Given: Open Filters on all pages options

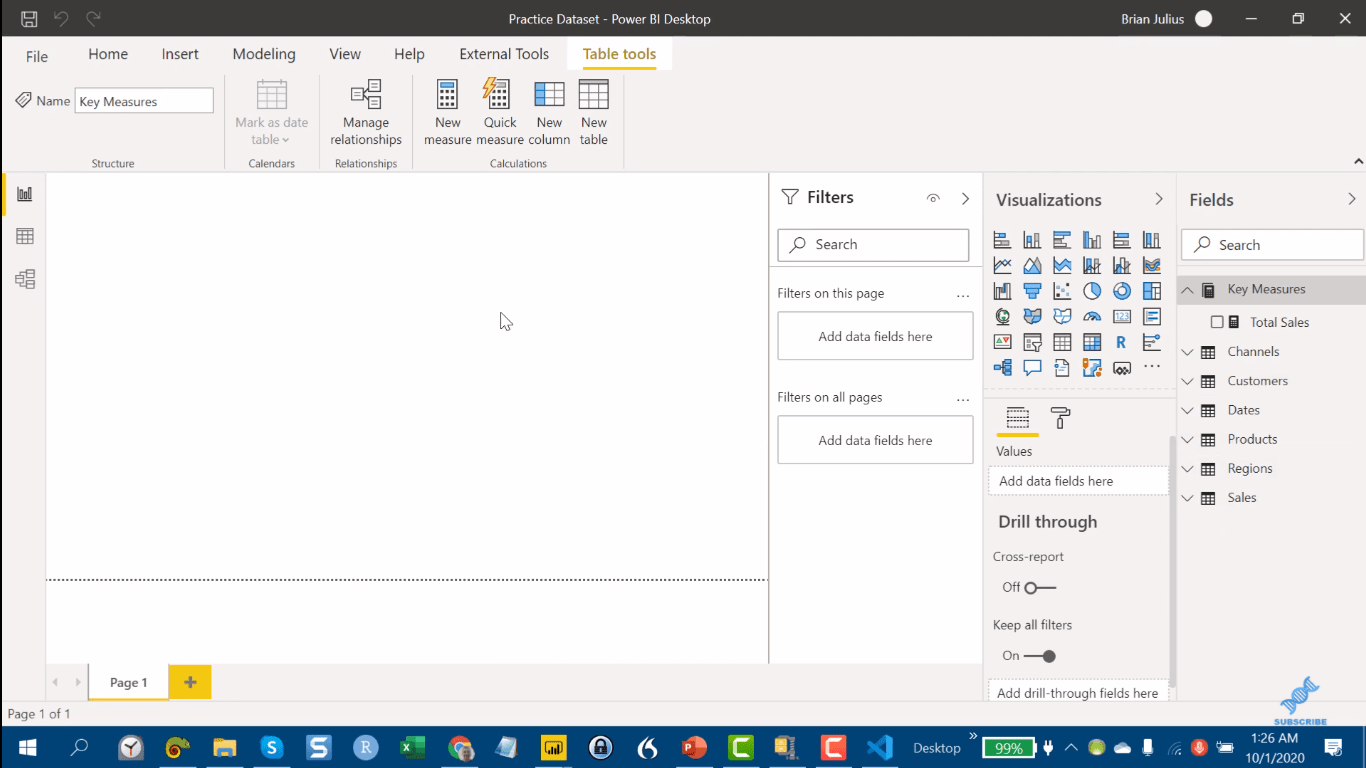Looking at the screenshot, I should [x=963, y=399].
